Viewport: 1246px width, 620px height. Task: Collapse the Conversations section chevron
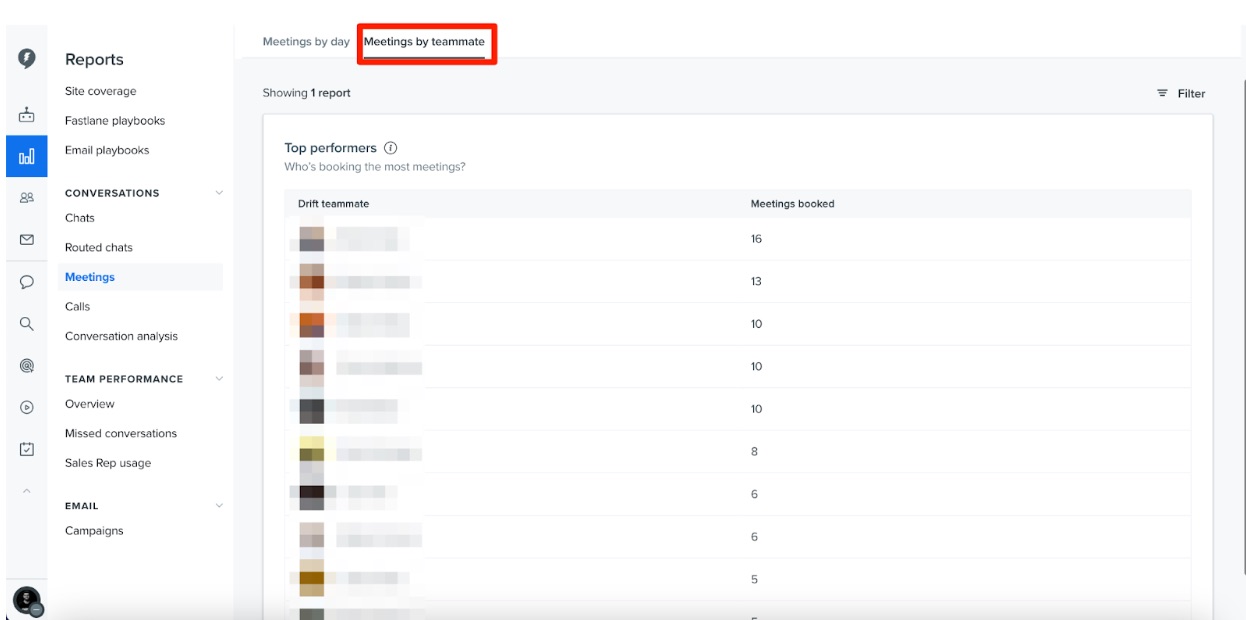pyautogui.click(x=219, y=193)
